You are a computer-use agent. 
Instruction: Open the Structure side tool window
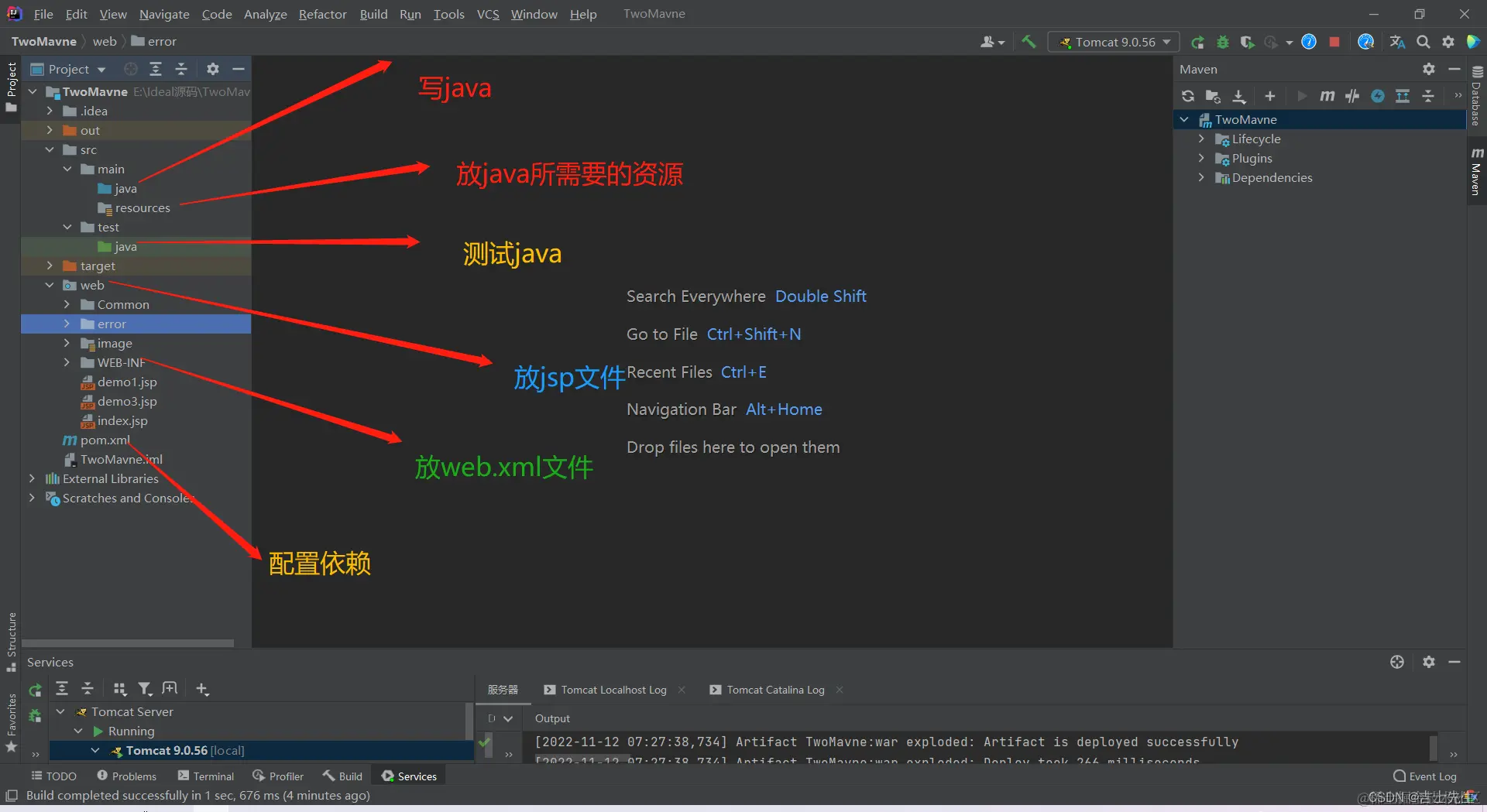click(x=11, y=642)
